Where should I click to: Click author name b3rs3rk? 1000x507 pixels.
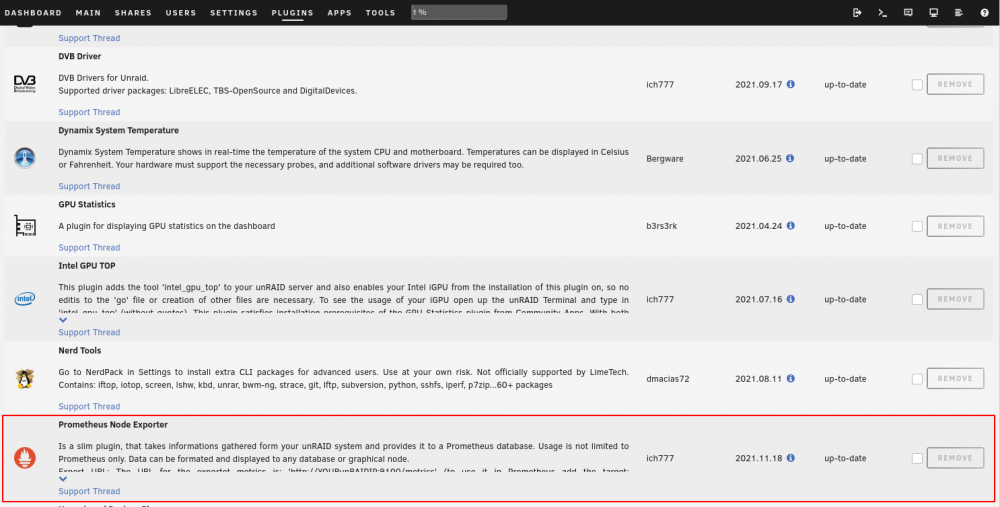pos(661,226)
